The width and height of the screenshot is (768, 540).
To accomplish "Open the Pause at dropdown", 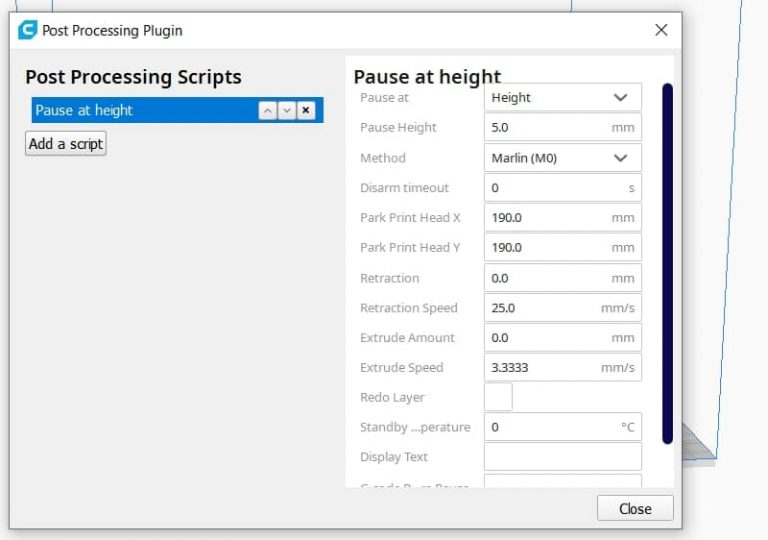I will pyautogui.click(x=562, y=98).
